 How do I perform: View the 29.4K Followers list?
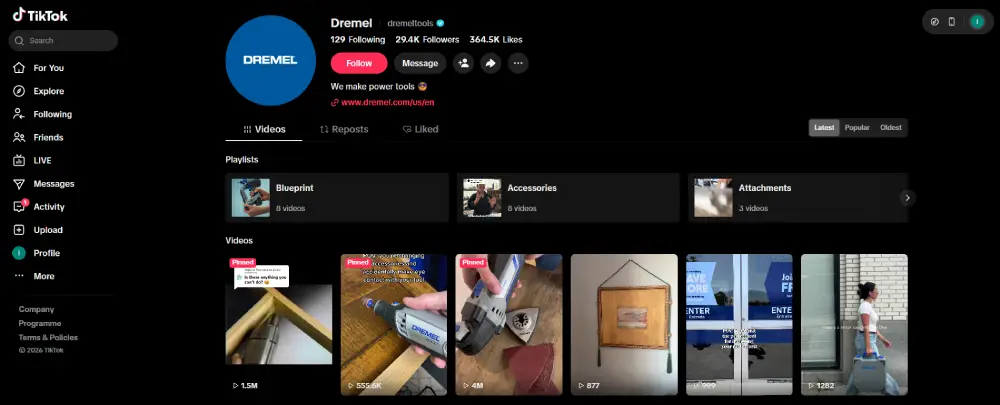tap(427, 40)
